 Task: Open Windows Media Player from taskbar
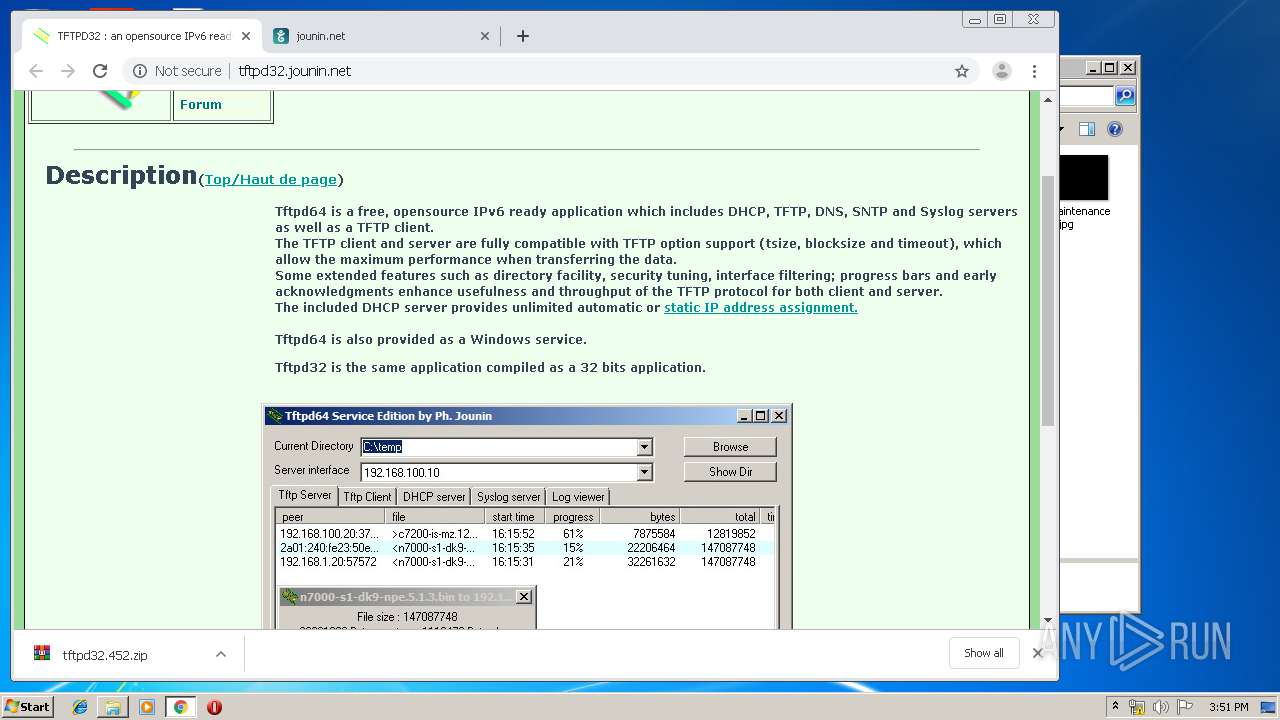pyautogui.click(x=147, y=707)
